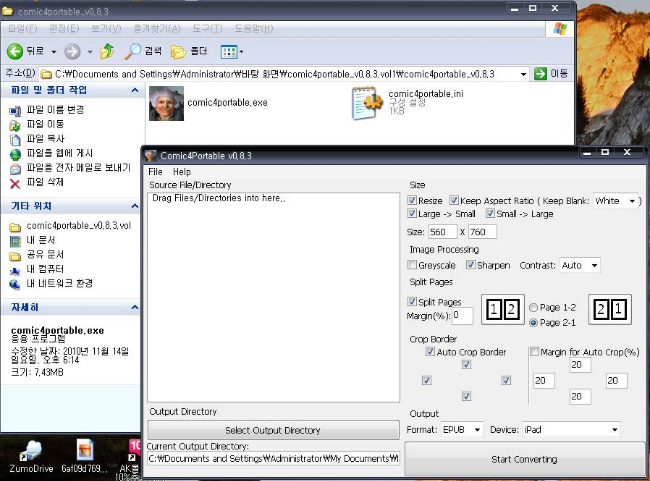This screenshot has height=481, width=650.
Task: Select the Page 2-1 radio button
Action: coord(534,322)
